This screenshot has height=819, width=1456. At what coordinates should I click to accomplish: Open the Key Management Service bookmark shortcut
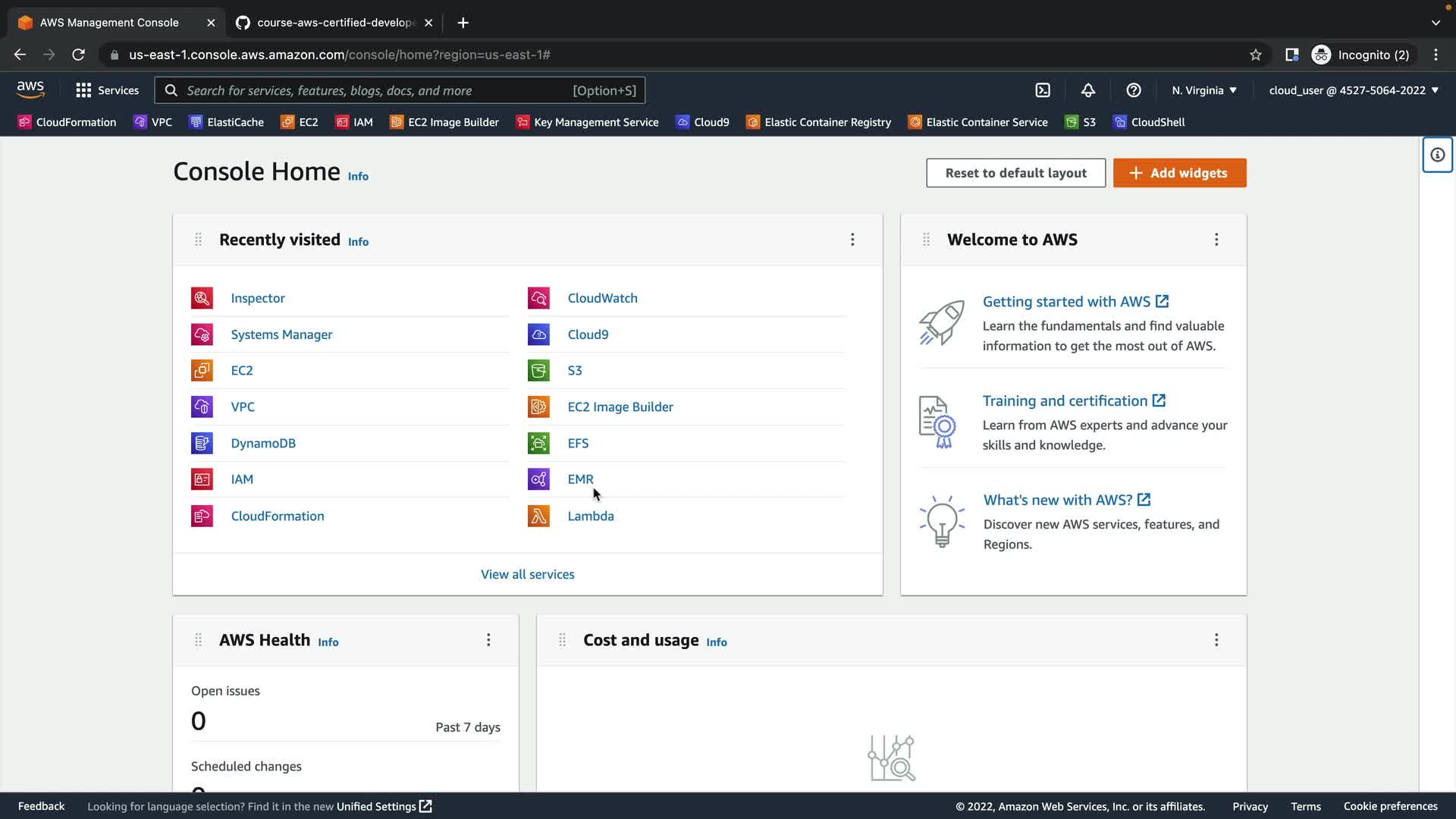(x=587, y=122)
